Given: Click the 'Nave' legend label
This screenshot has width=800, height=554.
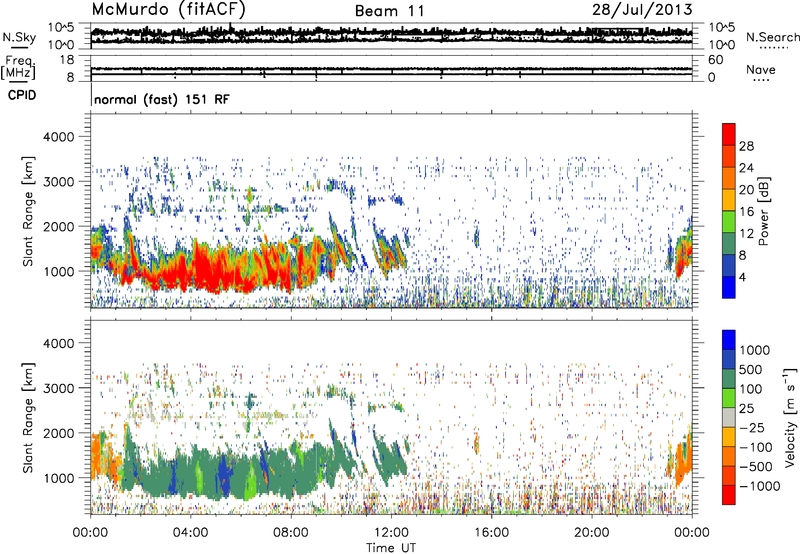Looking at the screenshot, I should [761, 70].
